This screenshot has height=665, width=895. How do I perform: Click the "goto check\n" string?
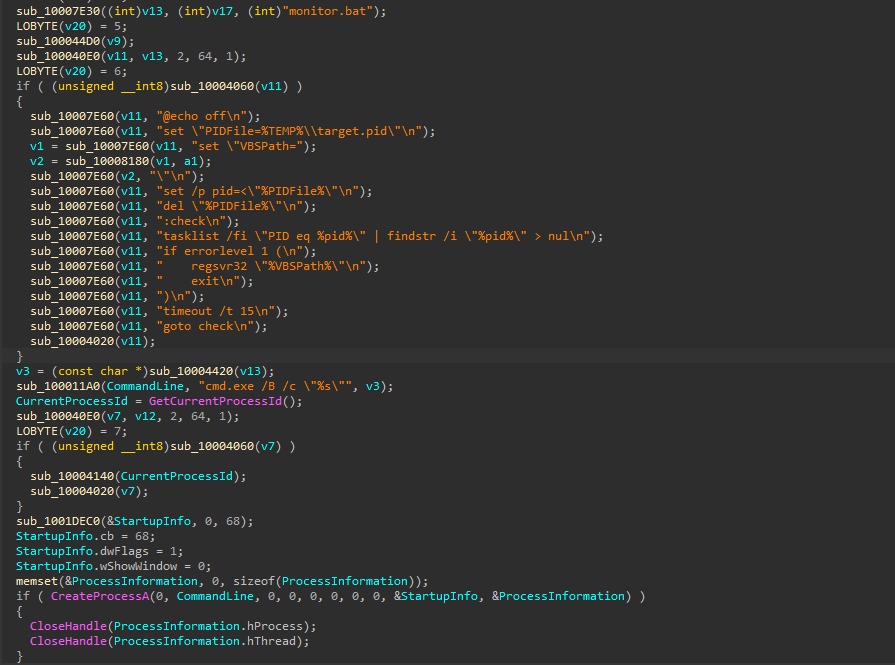pyautogui.click(x=205, y=326)
